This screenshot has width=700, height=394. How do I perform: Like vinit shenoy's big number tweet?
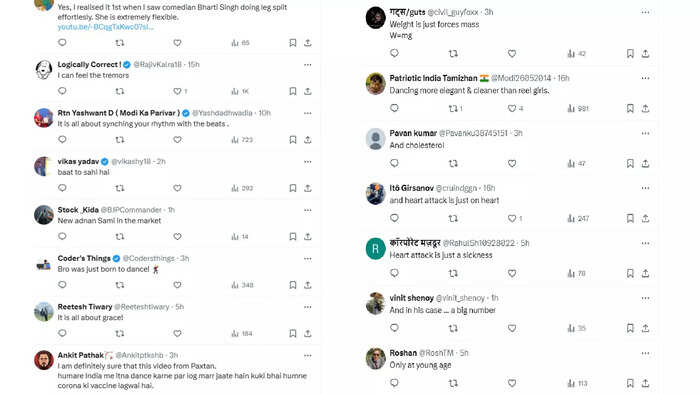point(512,328)
